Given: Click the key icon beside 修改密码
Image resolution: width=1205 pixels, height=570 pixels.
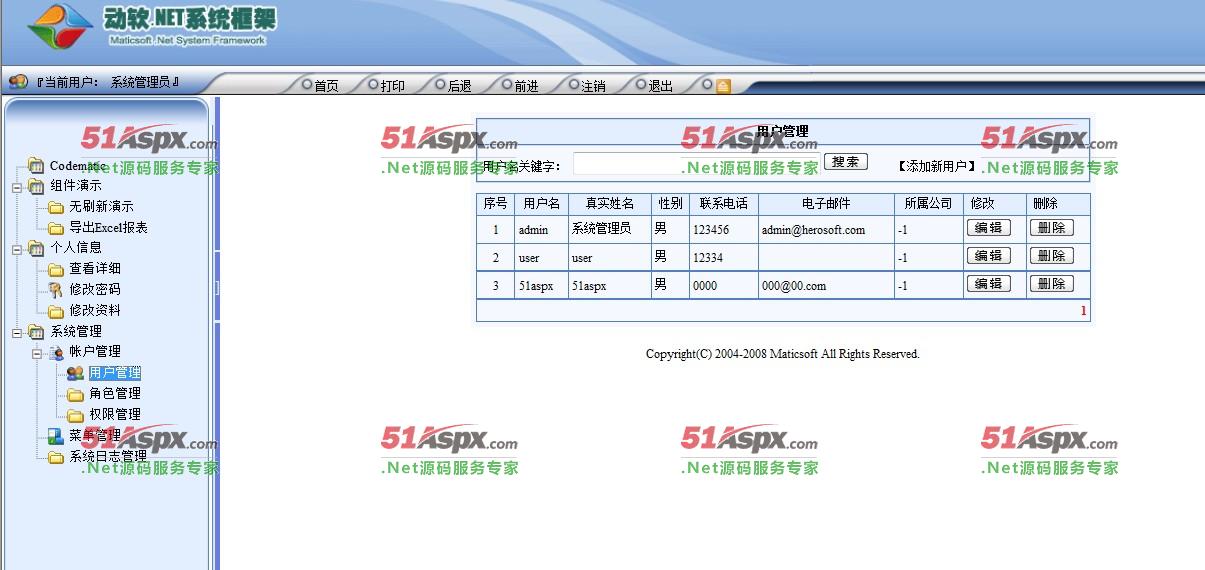Looking at the screenshot, I should point(56,290).
